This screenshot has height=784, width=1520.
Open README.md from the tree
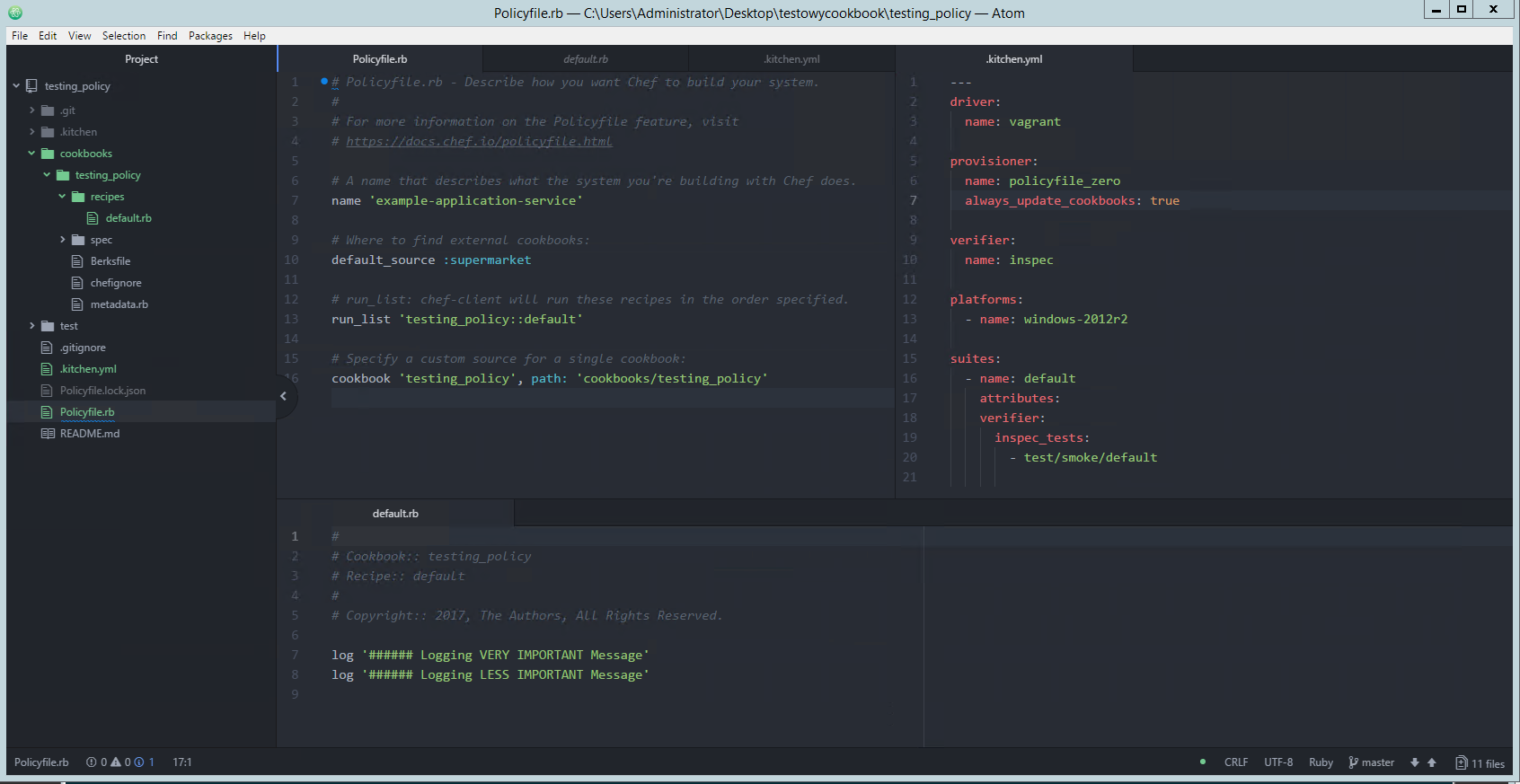90,434
